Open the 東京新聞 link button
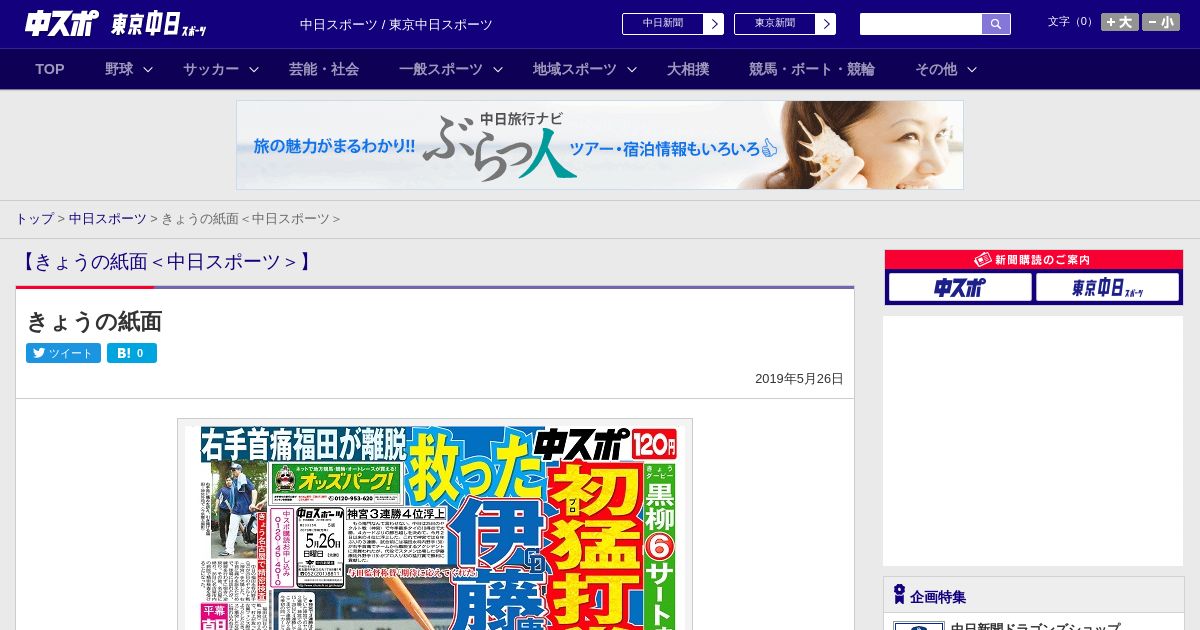1200x630 pixels. pyautogui.click(x=774, y=24)
